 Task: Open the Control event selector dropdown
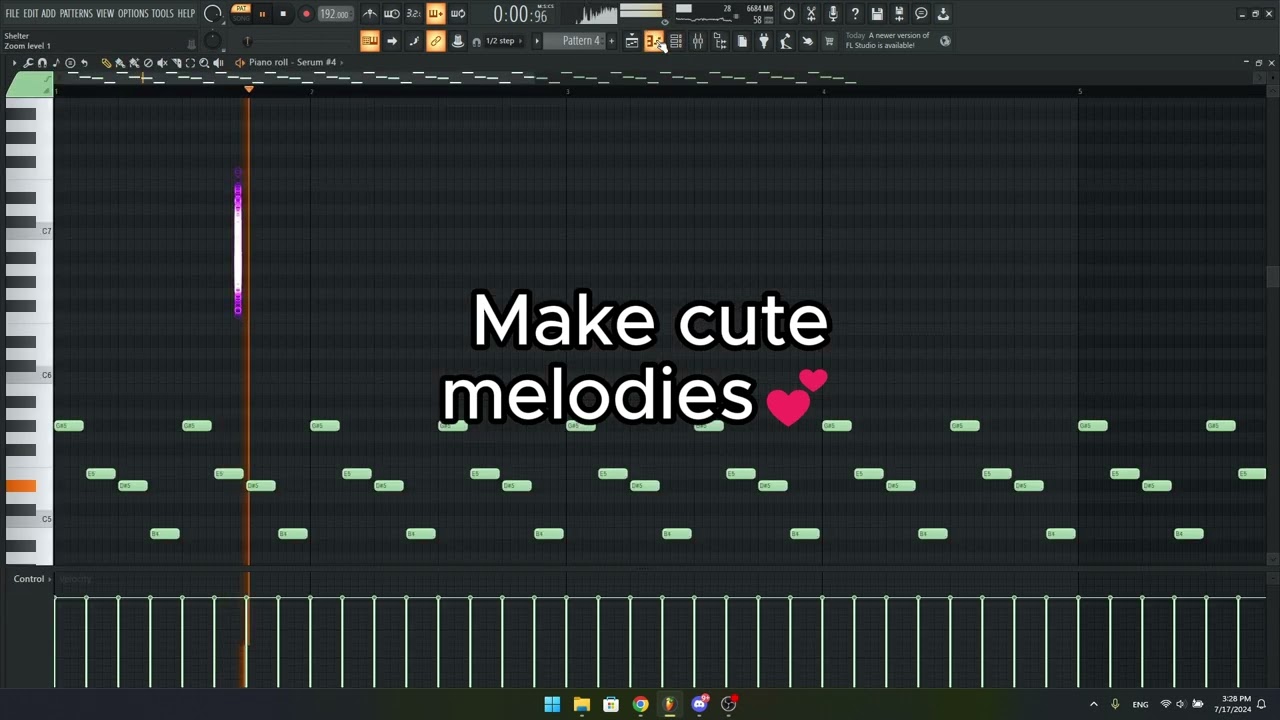pyautogui.click(x=32, y=579)
